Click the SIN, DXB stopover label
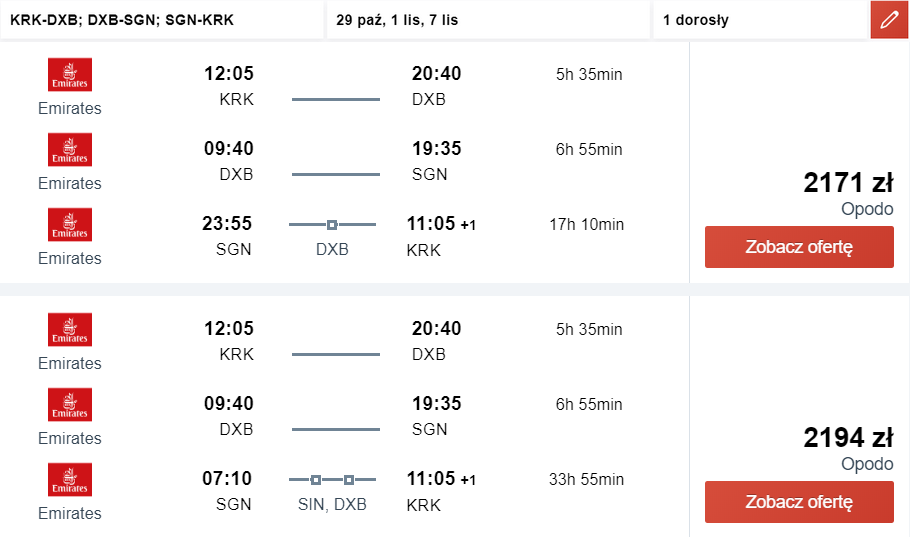Viewport: 910px width, 537px height. point(332,504)
